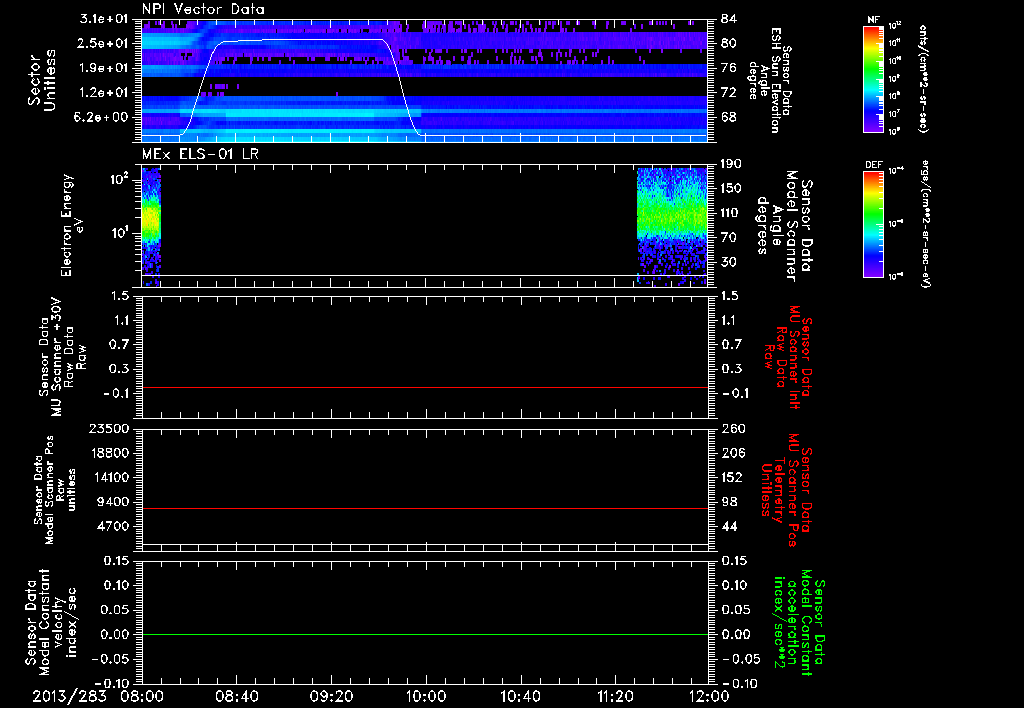Click the red line in MU Scanner +30V panel

424,387
